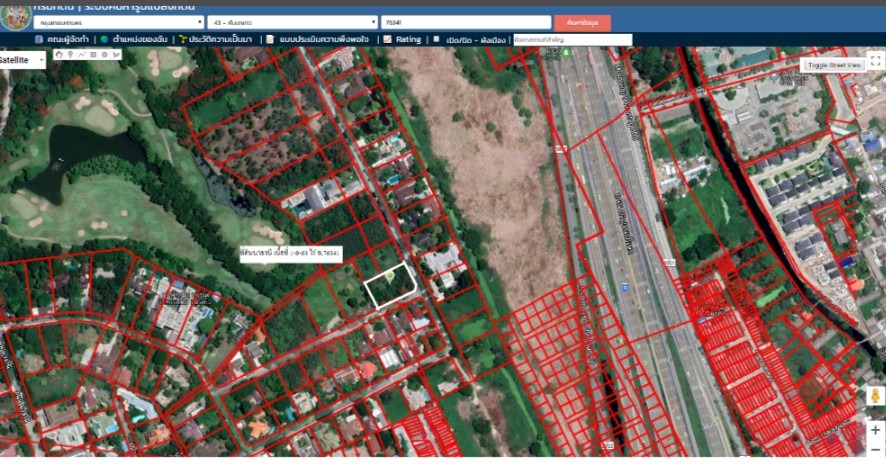Viewport: 886px width, 464px height.
Task: Click the department emblem logo
Action: (x=14, y=14)
